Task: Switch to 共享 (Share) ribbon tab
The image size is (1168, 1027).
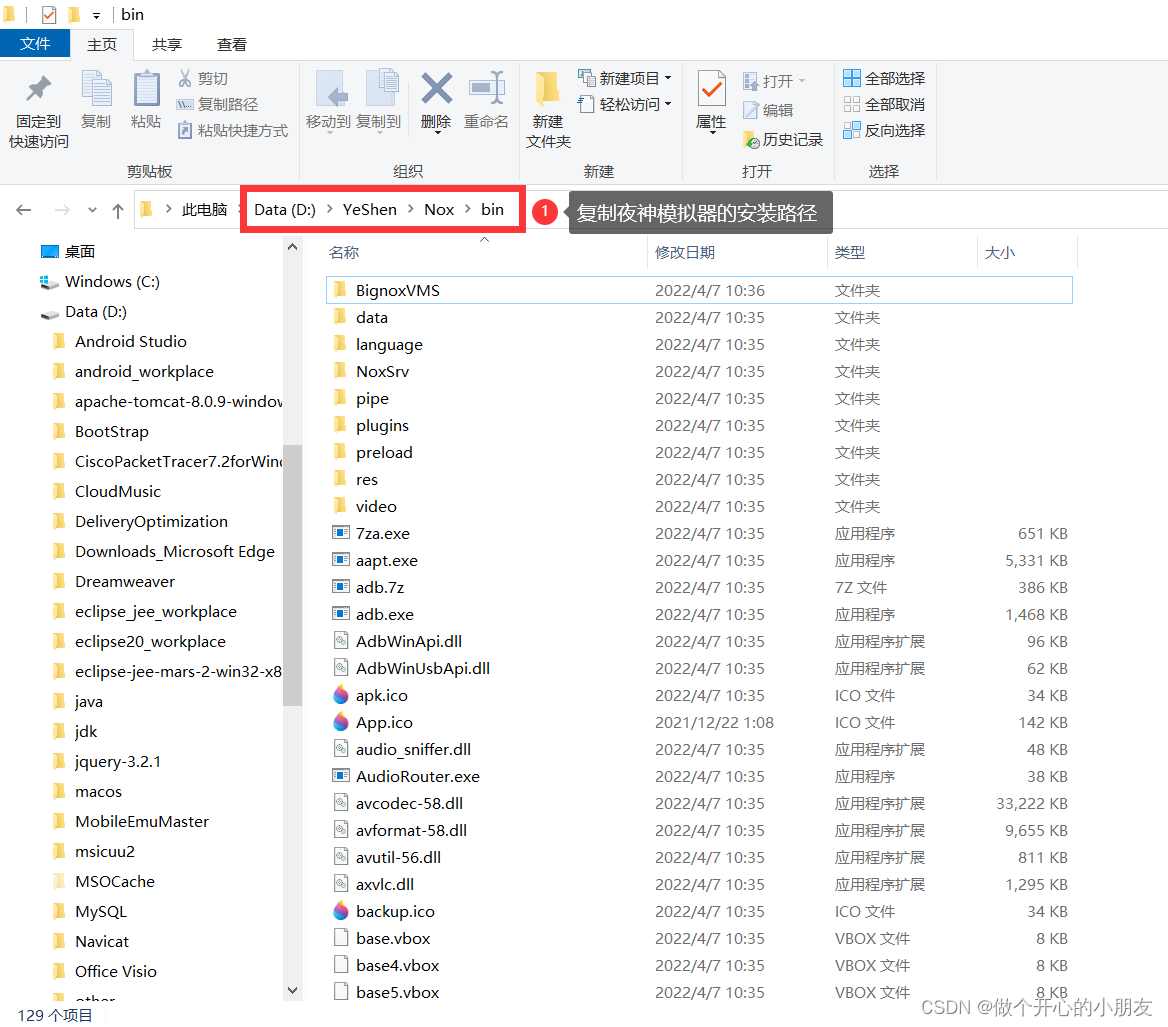Action: (x=167, y=45)
